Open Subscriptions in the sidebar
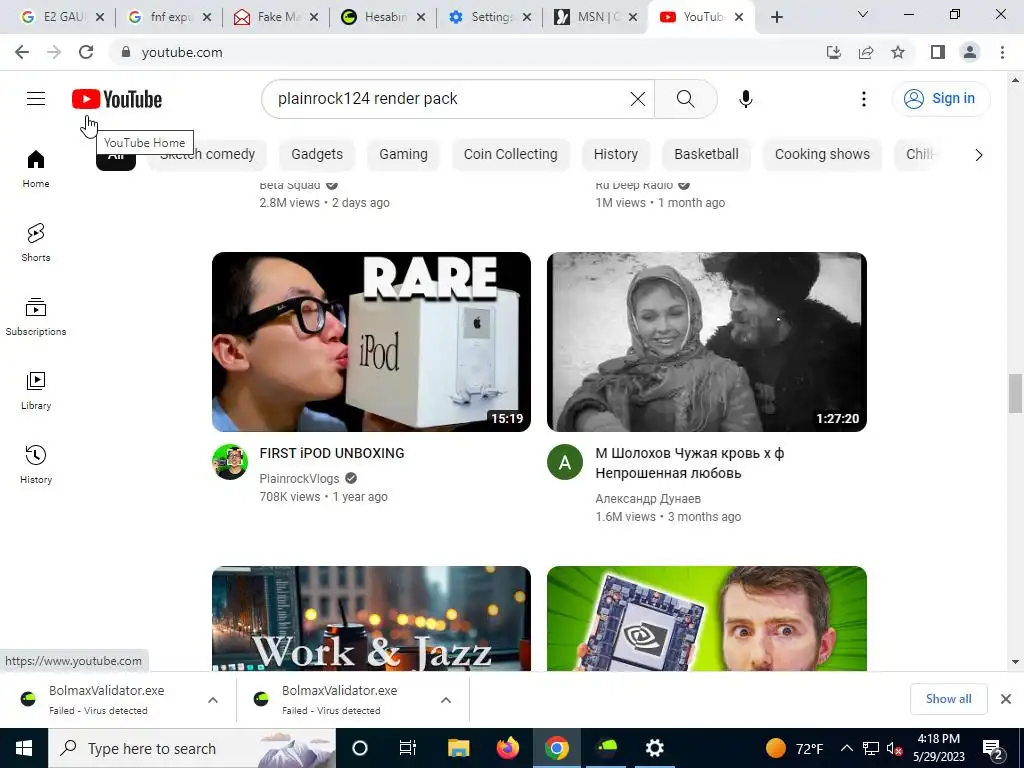1024x768 pixels. point(36,317)
